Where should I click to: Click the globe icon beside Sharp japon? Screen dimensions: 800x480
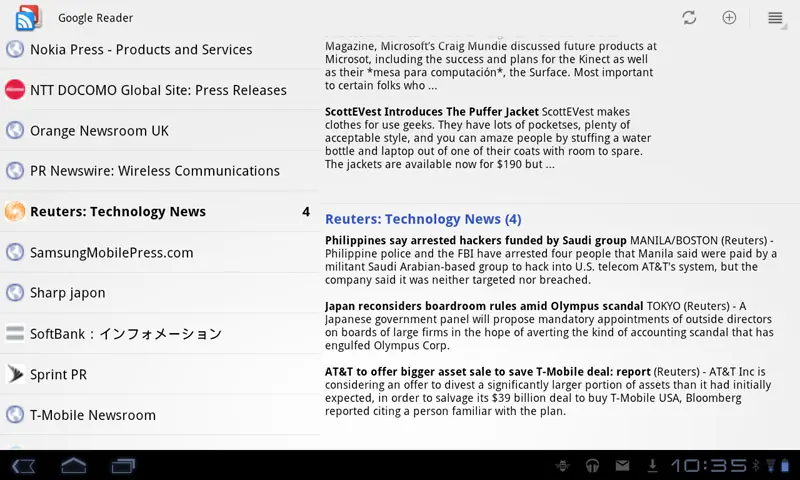click(15, 292)
